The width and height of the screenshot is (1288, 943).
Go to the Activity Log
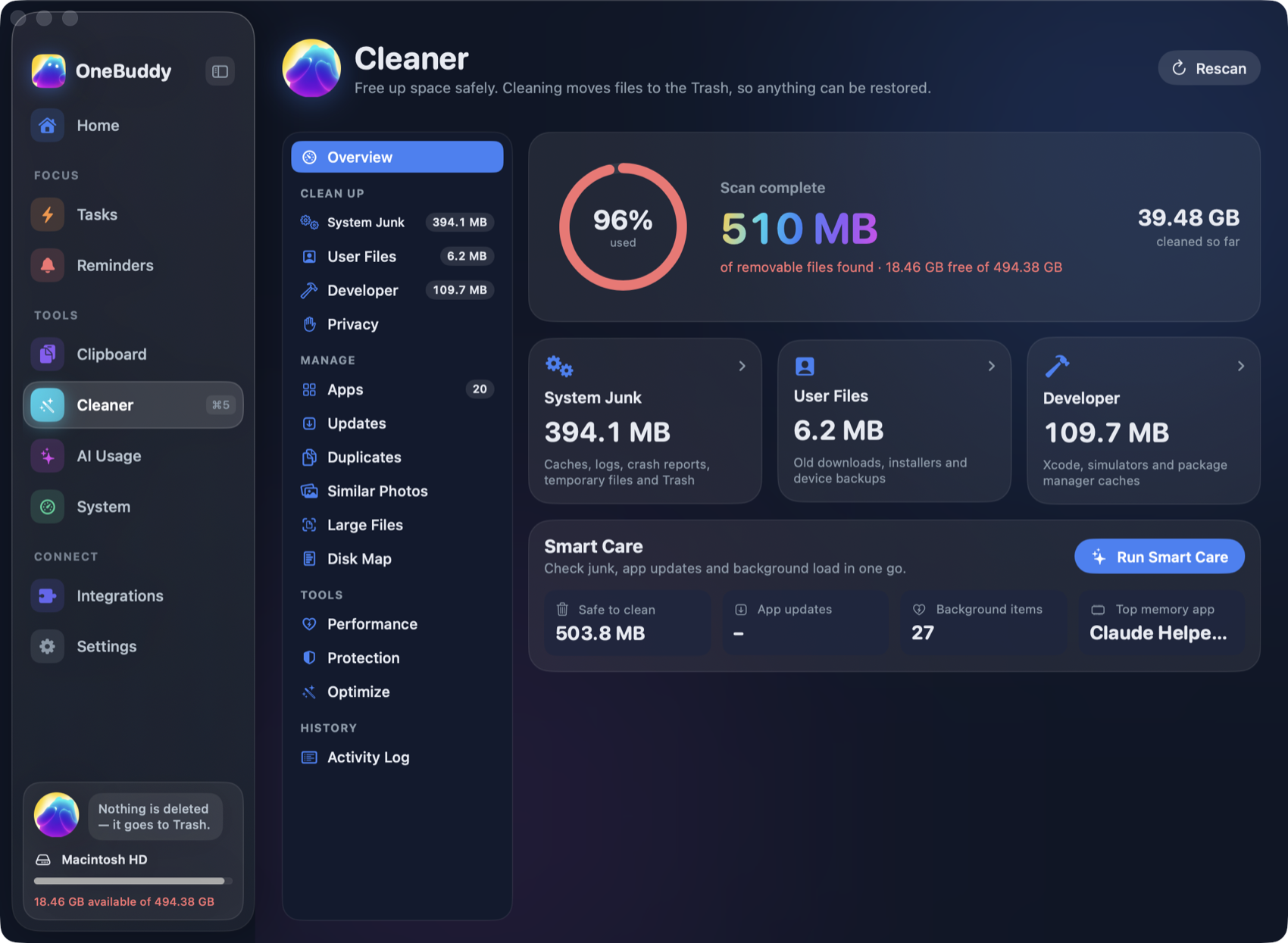(397, 757)
